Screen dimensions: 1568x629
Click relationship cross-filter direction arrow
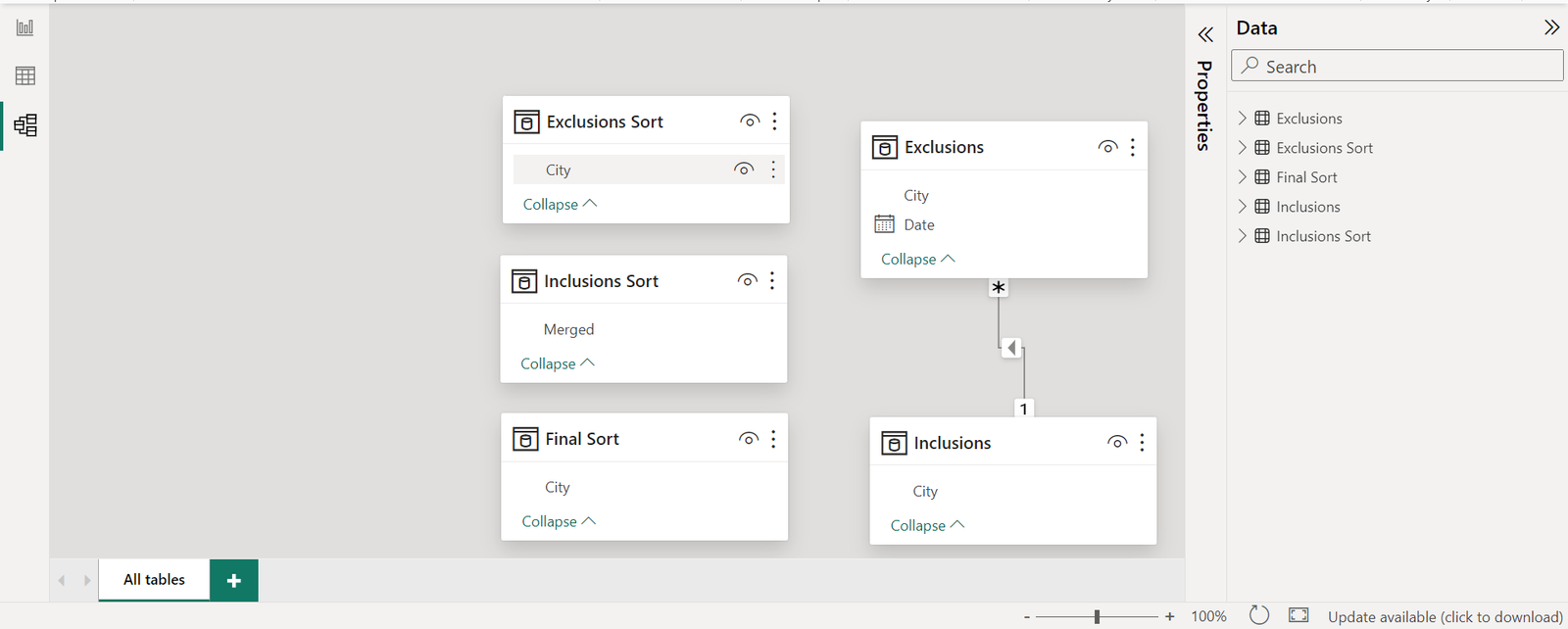click(1012, 348)
